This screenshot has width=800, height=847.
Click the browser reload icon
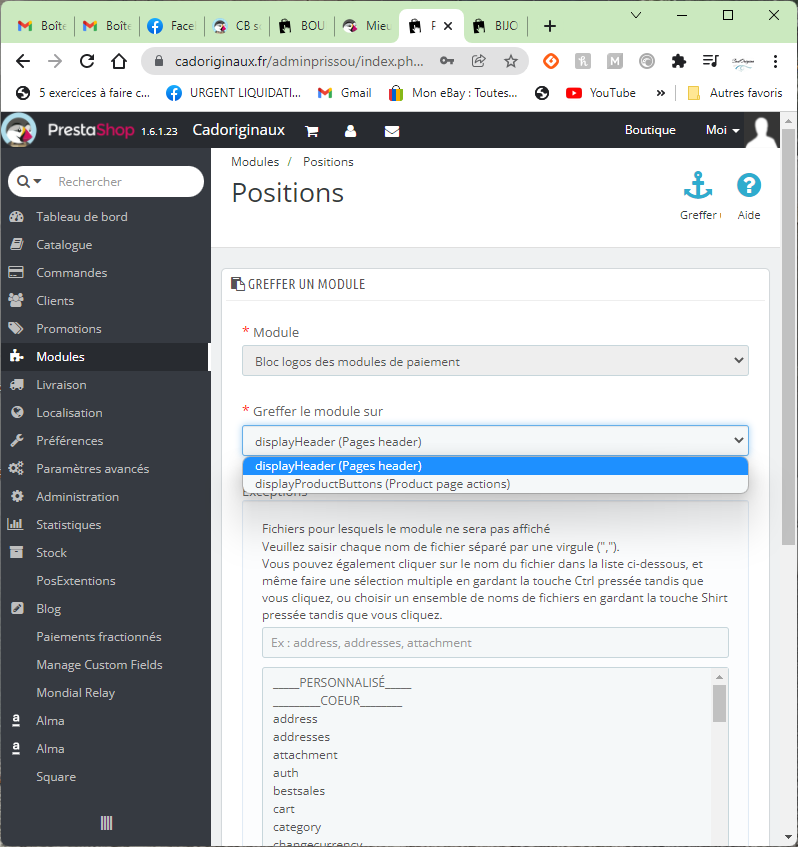point(87,61)
